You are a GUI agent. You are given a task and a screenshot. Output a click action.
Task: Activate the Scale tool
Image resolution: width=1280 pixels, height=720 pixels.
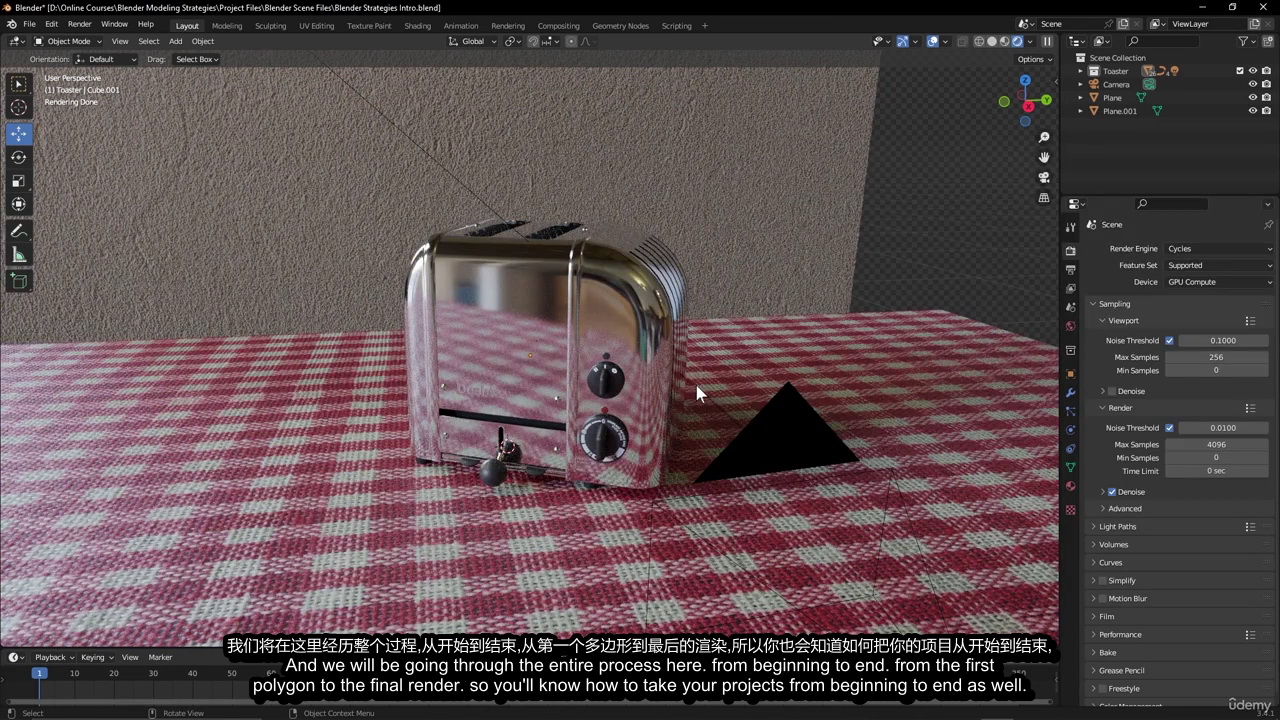coord(19,181)
